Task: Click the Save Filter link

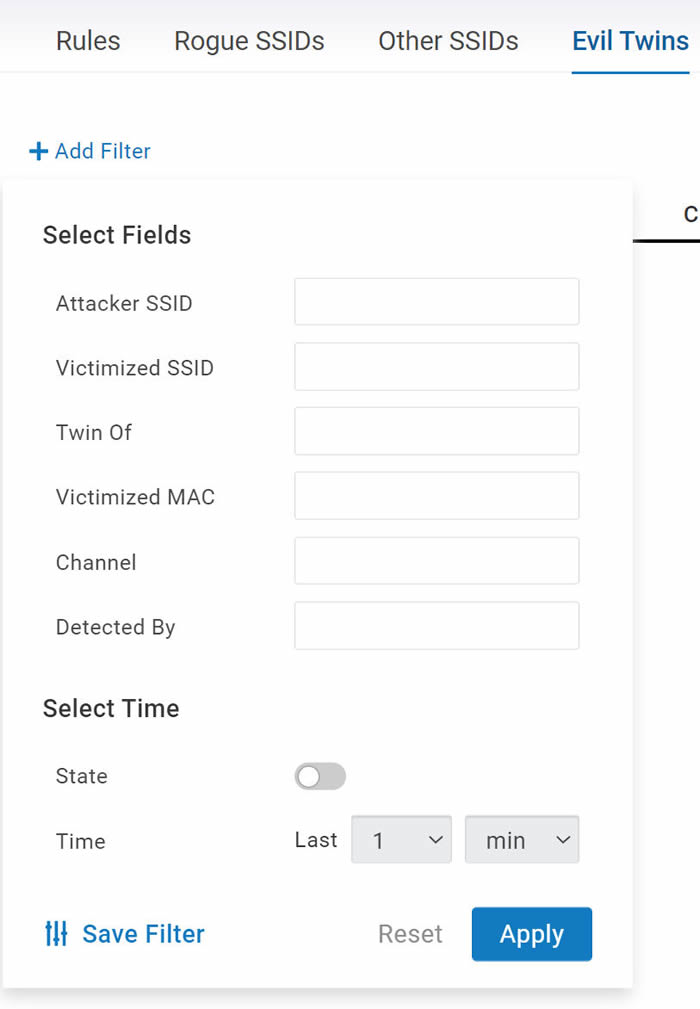Action: pos(143,934)
